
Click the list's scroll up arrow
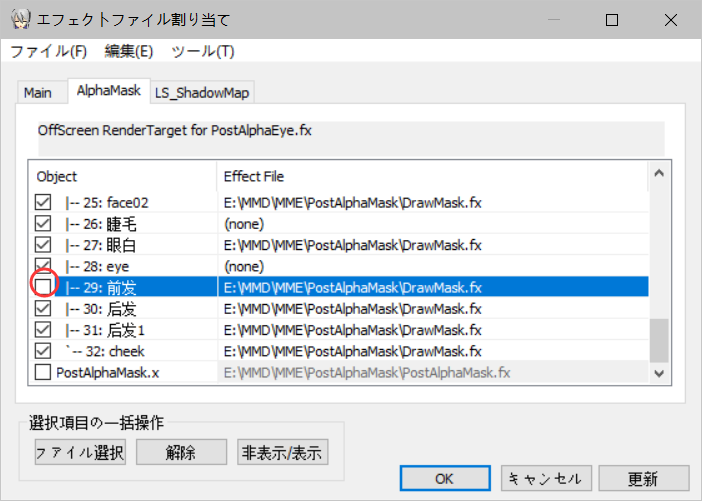click(x=659, y=173)
